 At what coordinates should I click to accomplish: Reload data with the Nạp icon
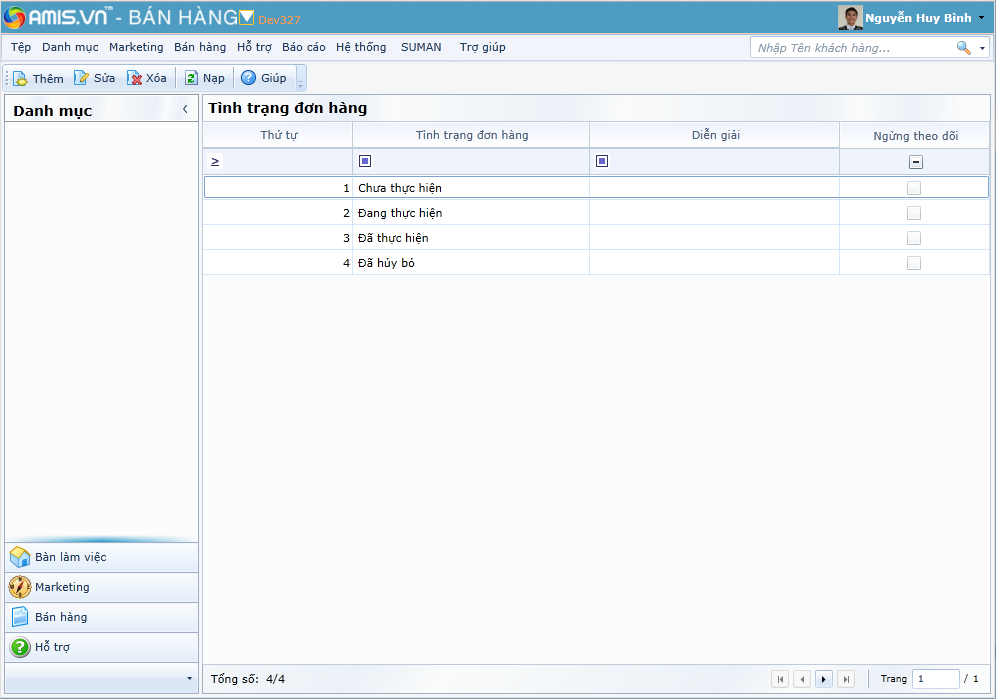(191, 78)
